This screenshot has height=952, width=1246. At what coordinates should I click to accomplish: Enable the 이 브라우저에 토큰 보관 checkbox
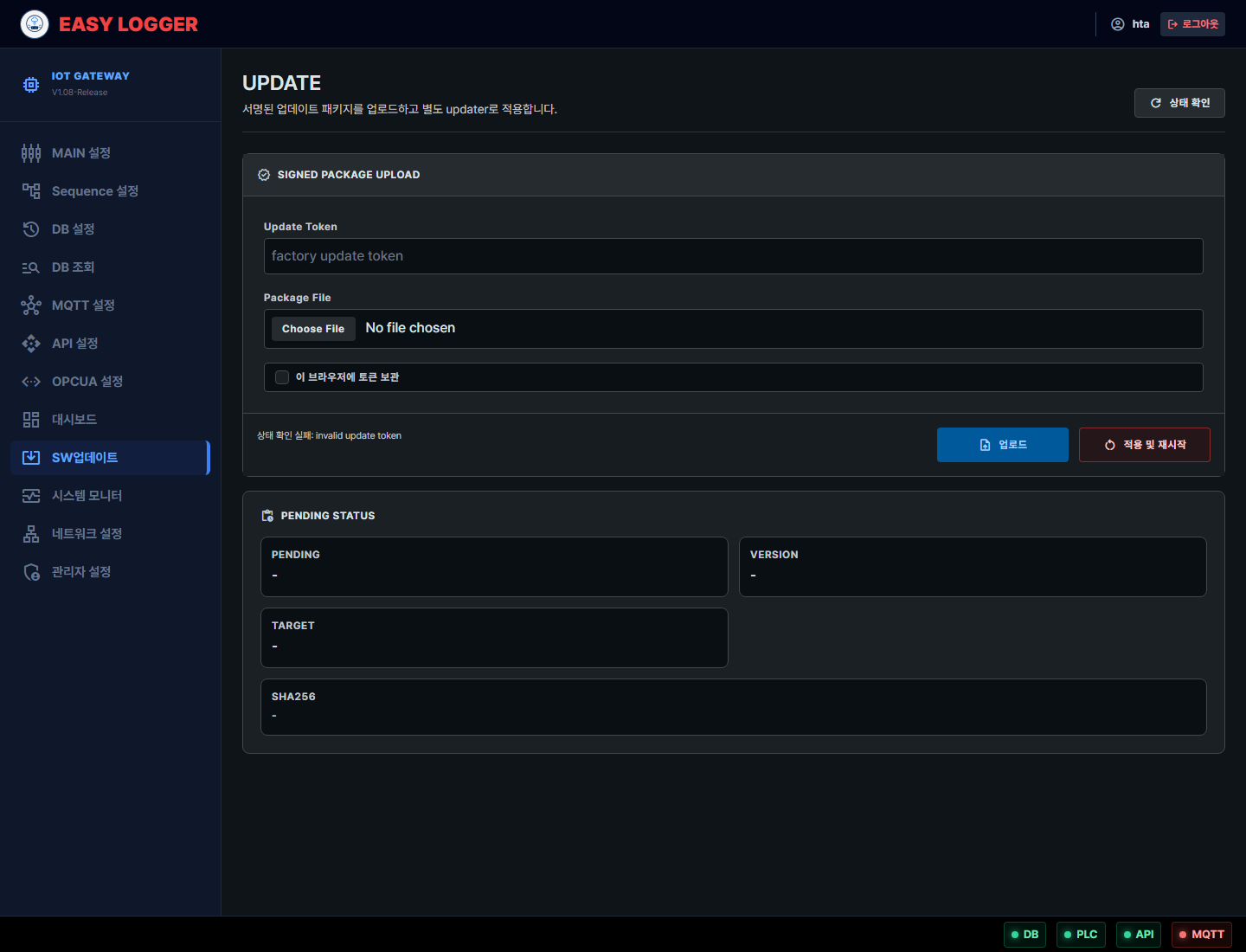[282, 377]
